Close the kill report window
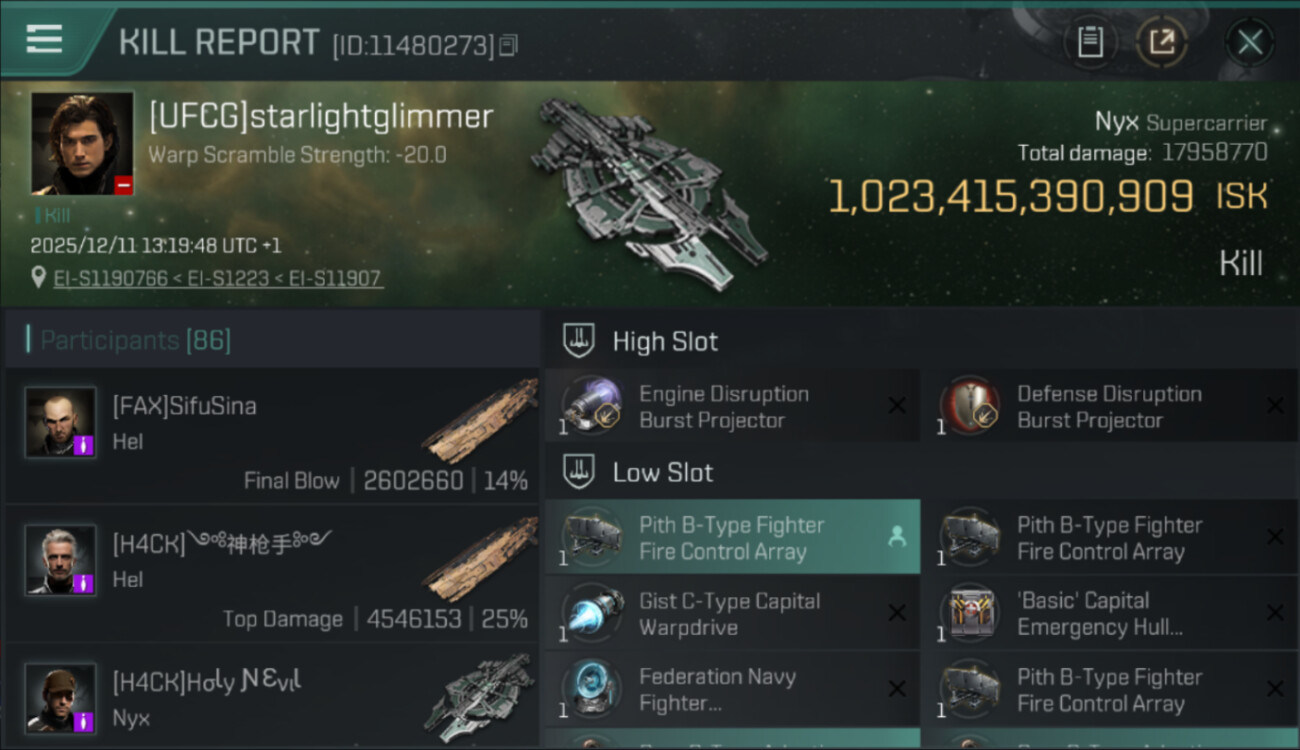Viewport: 1300px width, 750px height. [x=1249, y=42]
